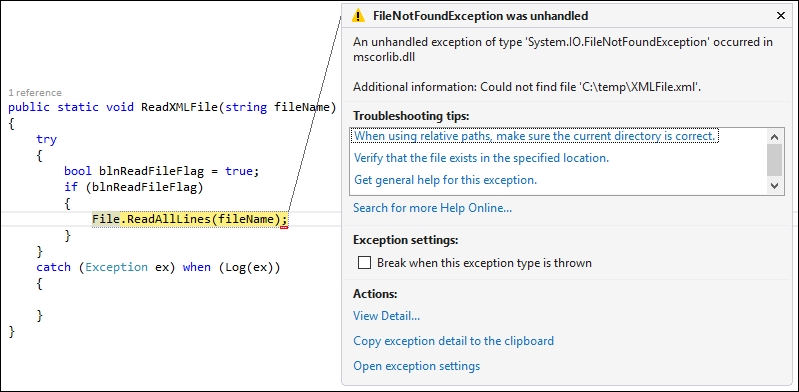Click the Exception type in catch clause
The image size is (799, 392).
(117, 267)
